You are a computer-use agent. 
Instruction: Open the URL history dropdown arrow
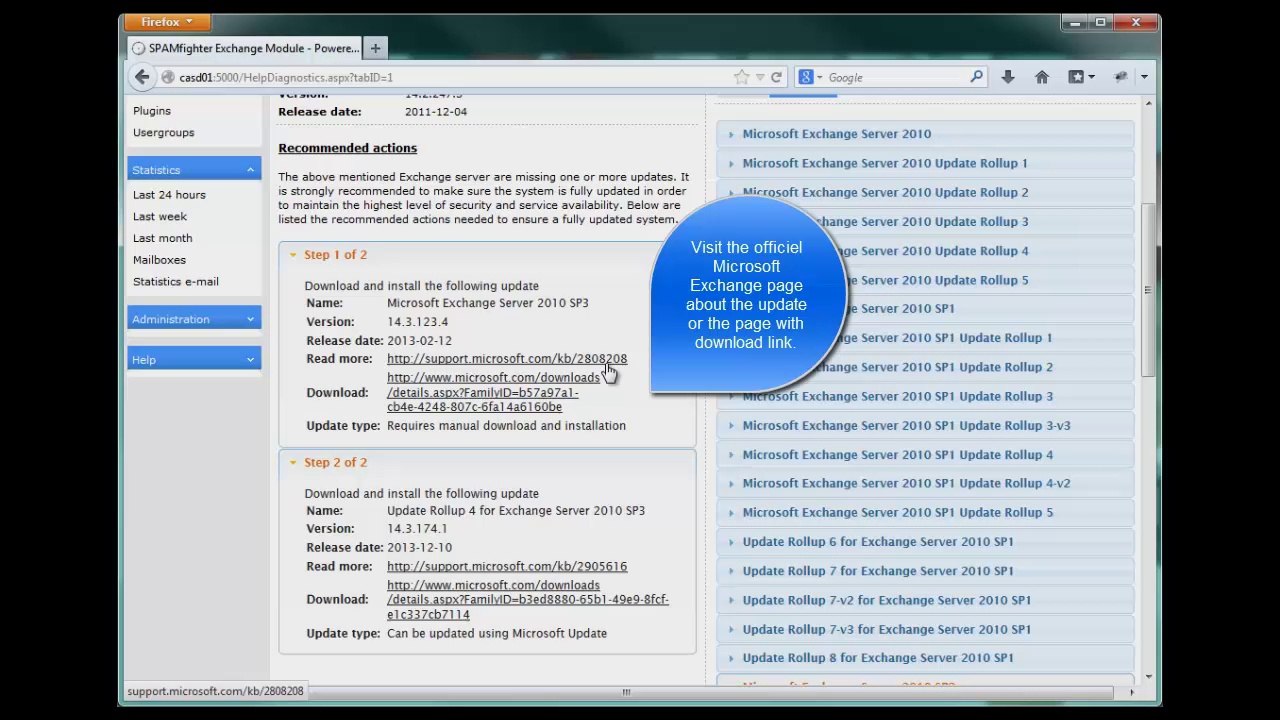[x=760, y=77]
